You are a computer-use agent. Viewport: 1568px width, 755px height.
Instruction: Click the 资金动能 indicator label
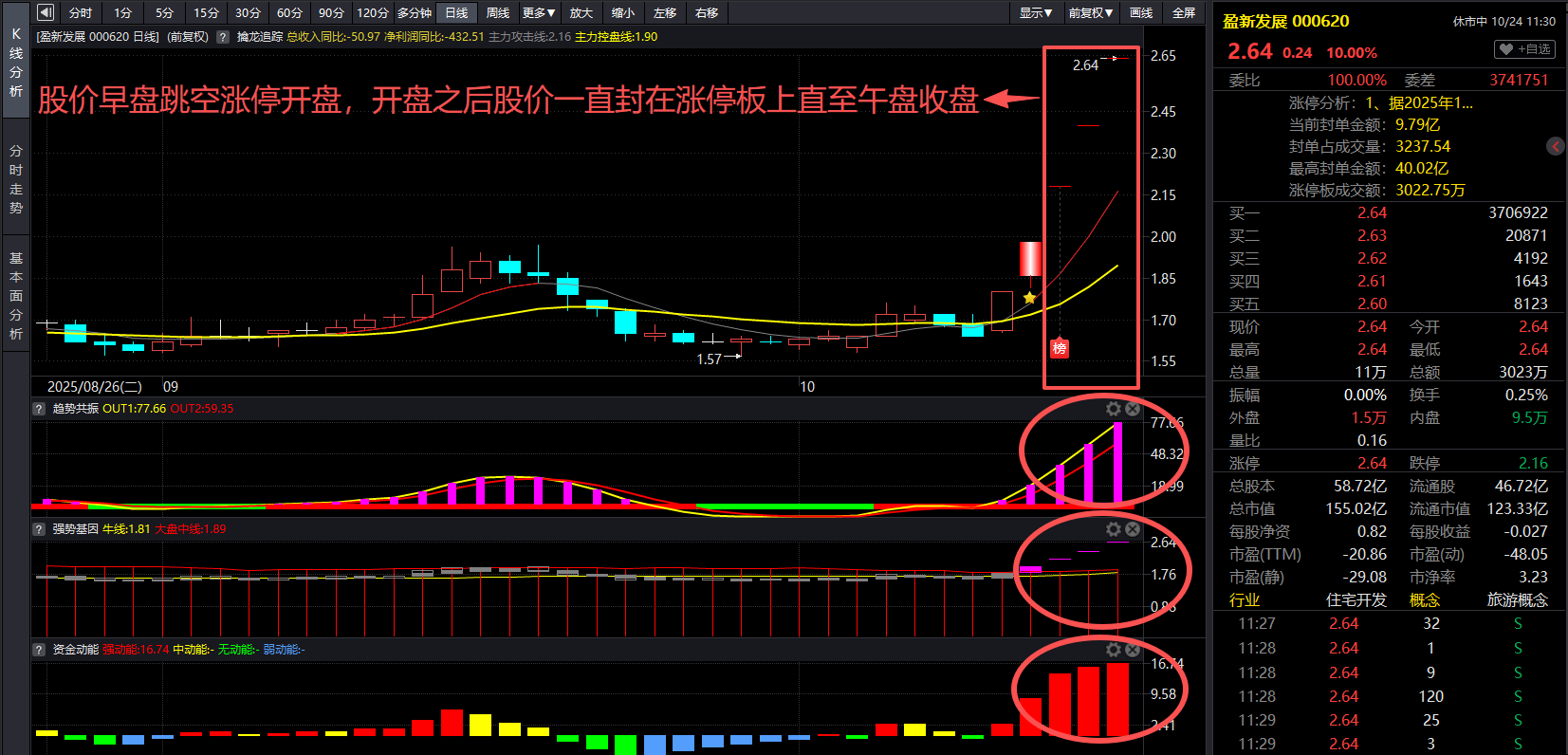(x=75, y=650)
